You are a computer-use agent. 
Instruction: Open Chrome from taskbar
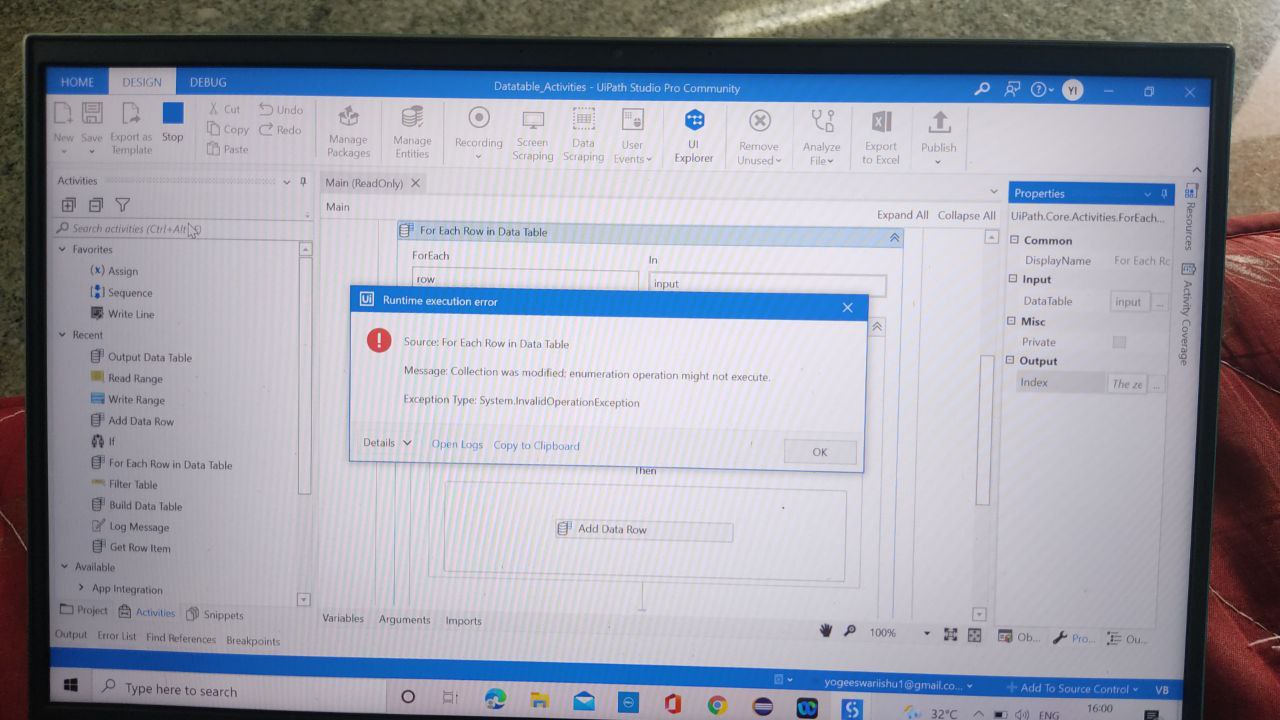tap(717, 705)
